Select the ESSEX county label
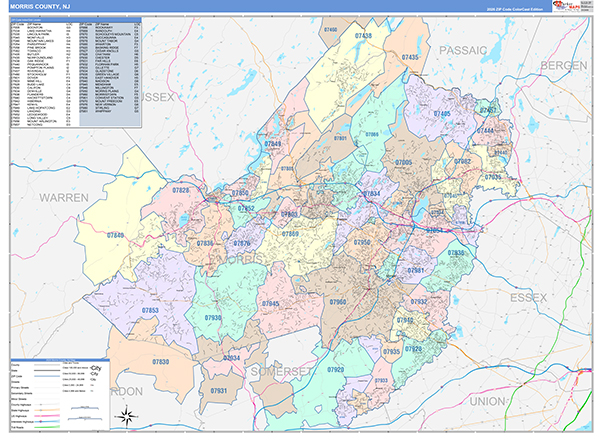This screenshot has width=600, height=440. pyautogui.click(x=528, y=298)
